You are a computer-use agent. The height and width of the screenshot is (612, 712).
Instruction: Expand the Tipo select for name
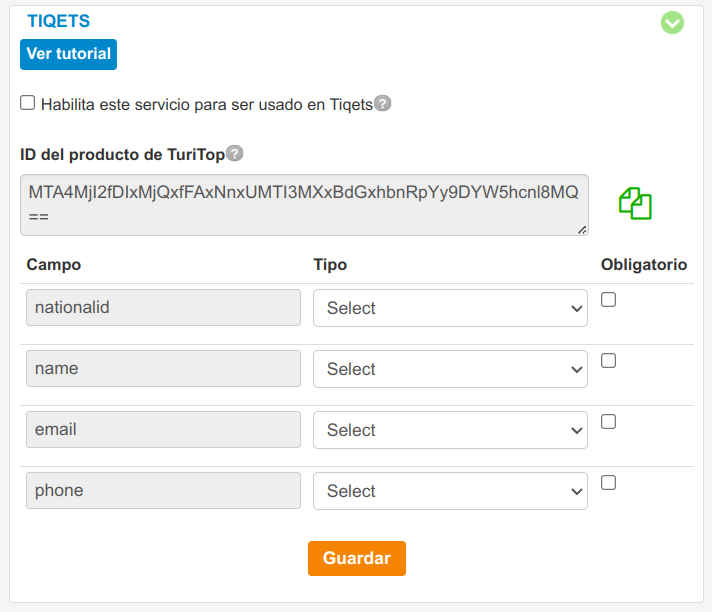tap(450, 370)
